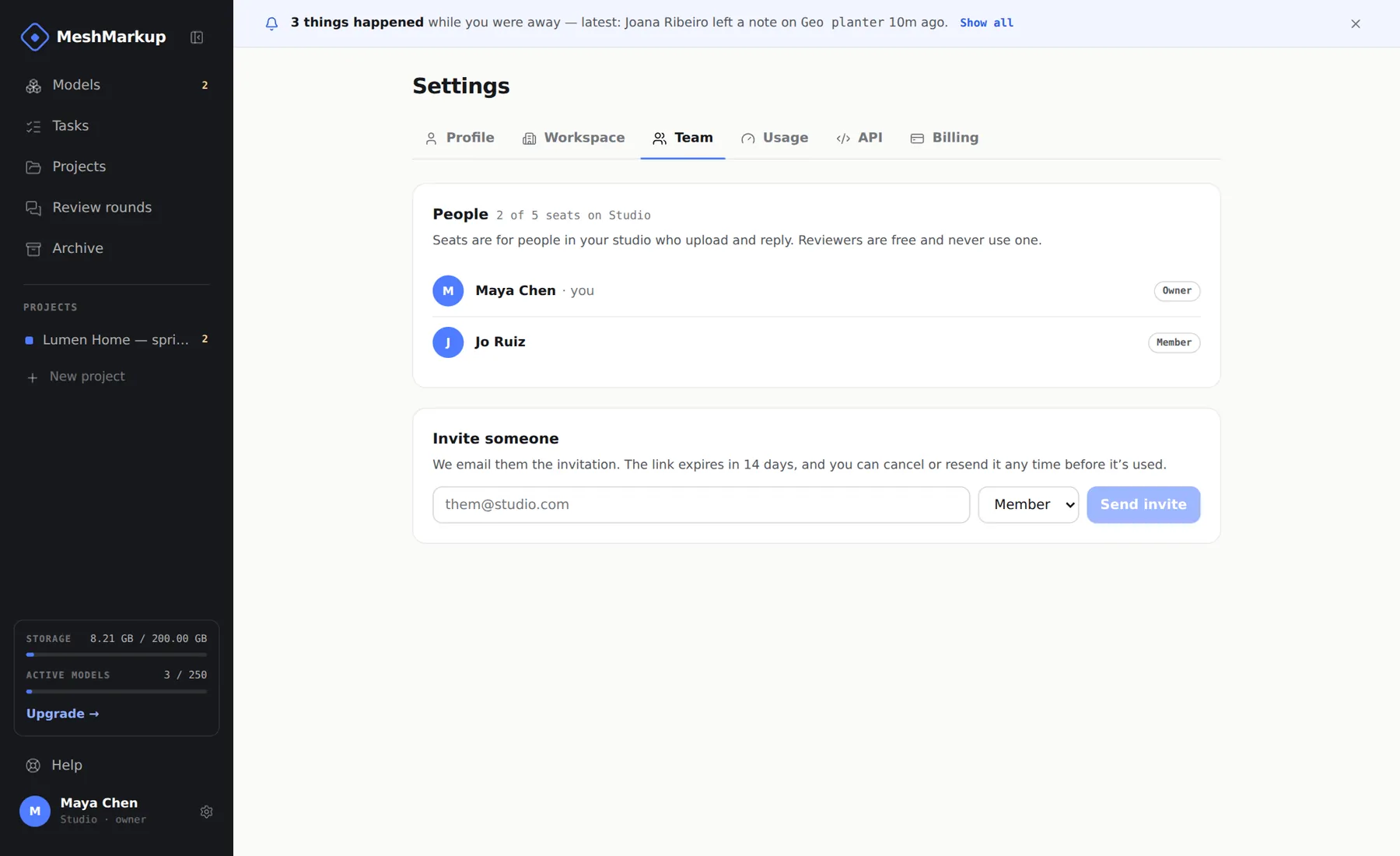Screen dimensions: 1400x856
Task: Open settings via the gear icon beside Maya Chen
Action: pyautogui.click(x=206, y=812)
